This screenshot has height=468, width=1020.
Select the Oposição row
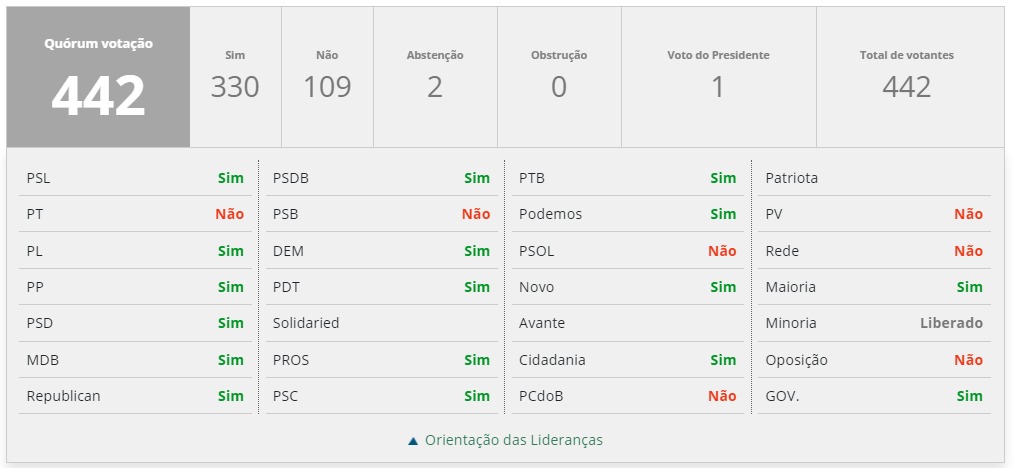[873, 360]
